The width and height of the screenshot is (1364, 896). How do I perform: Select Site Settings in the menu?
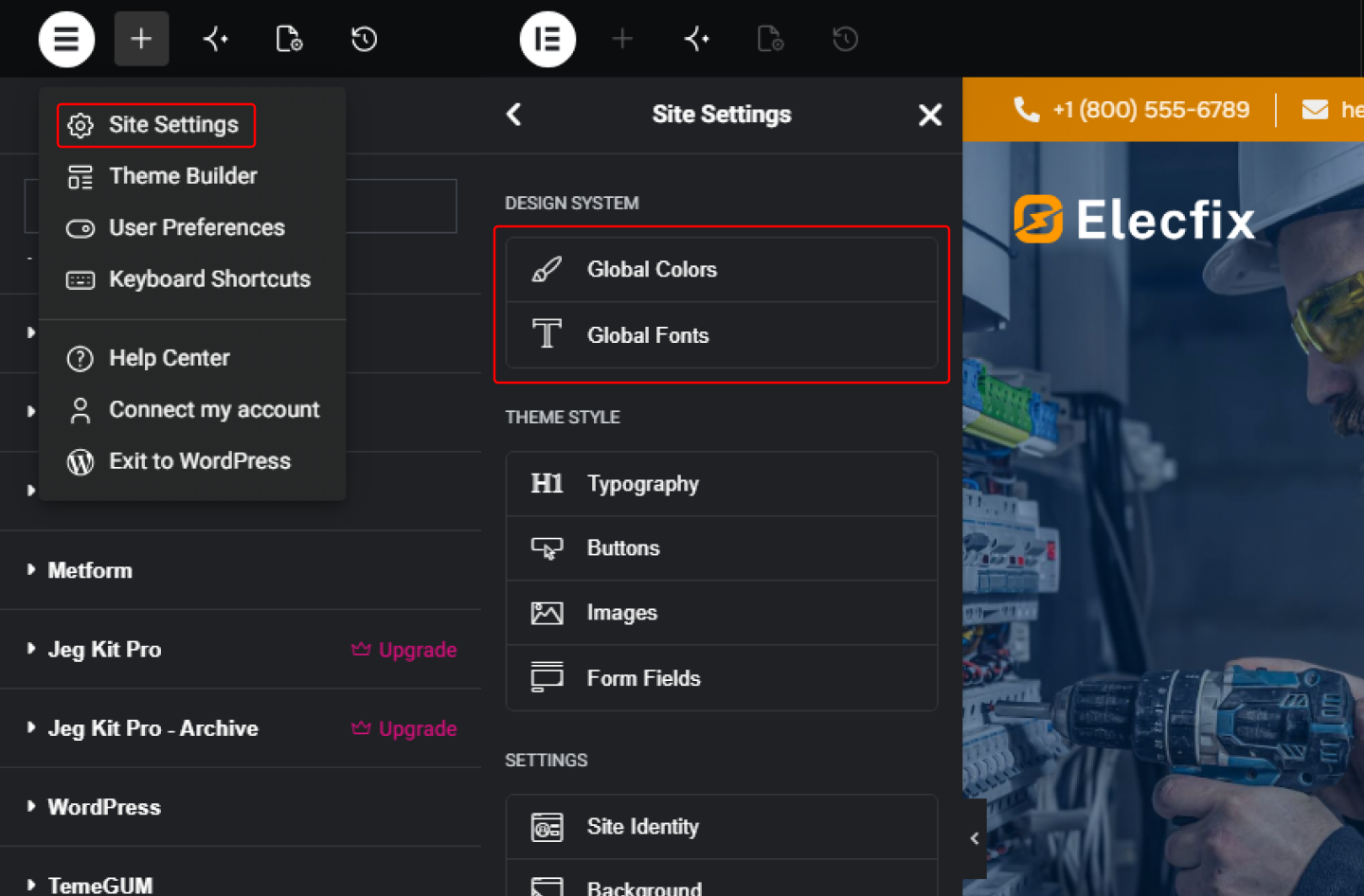(155, 125)
